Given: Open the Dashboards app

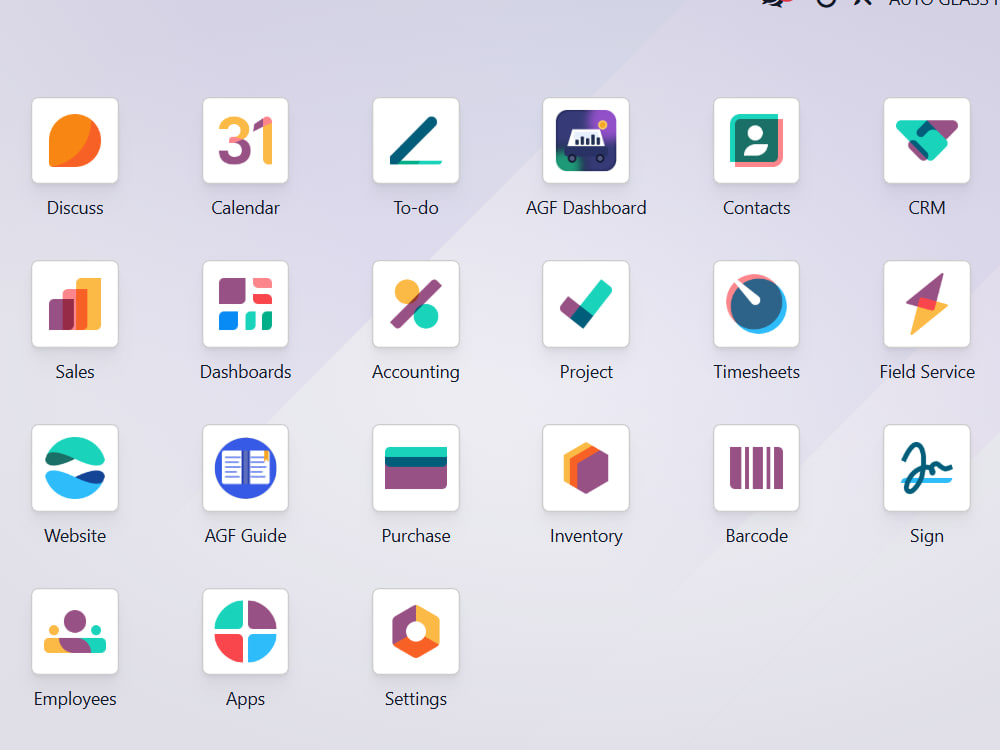Looking at the screenshot, I should click(246, 304).
